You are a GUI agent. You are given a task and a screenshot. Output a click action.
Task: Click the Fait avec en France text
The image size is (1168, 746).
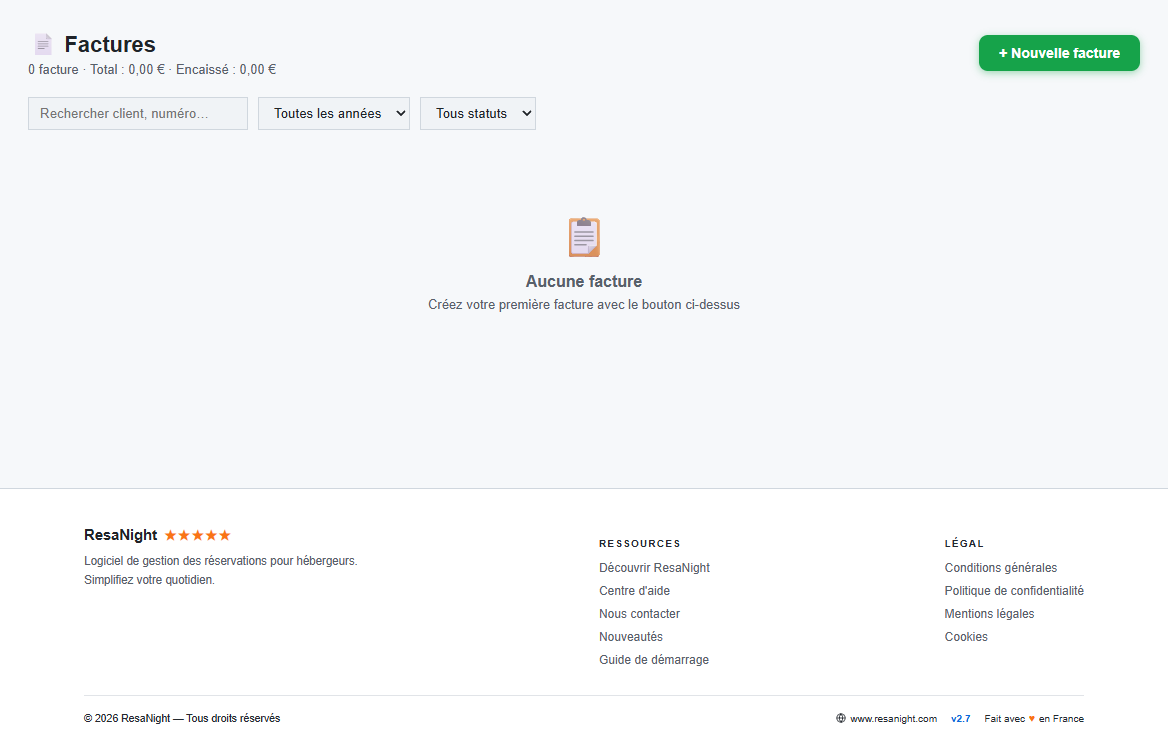(1034, 719)
